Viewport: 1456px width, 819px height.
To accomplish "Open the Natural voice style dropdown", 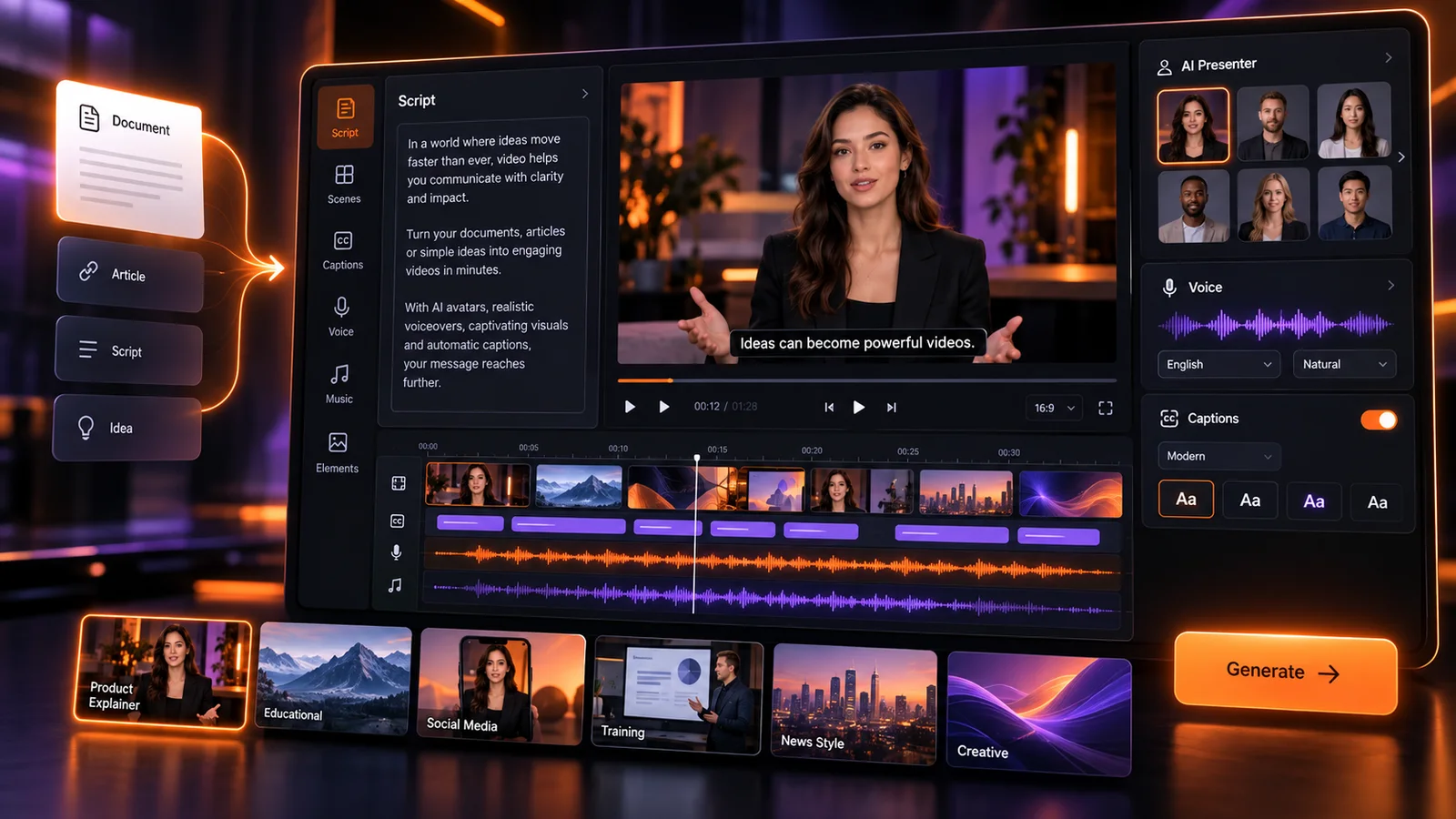I will click(x=1344, y=364).
